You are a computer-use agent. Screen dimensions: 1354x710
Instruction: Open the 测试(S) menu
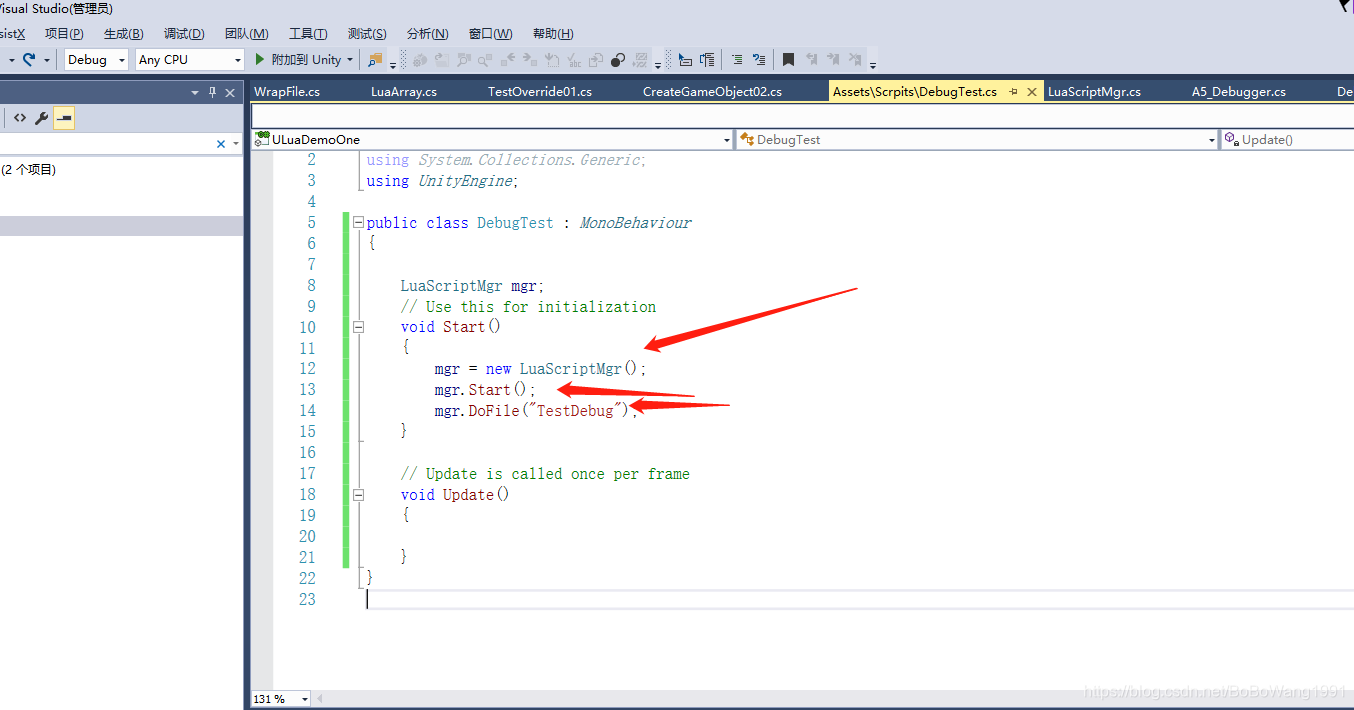click(368, 34)
